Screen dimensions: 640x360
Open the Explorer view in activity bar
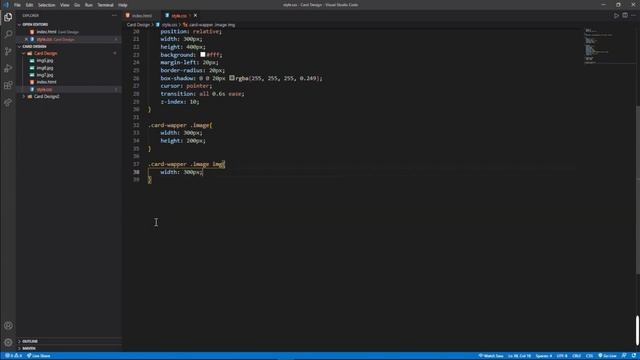[x=8, y=17]
